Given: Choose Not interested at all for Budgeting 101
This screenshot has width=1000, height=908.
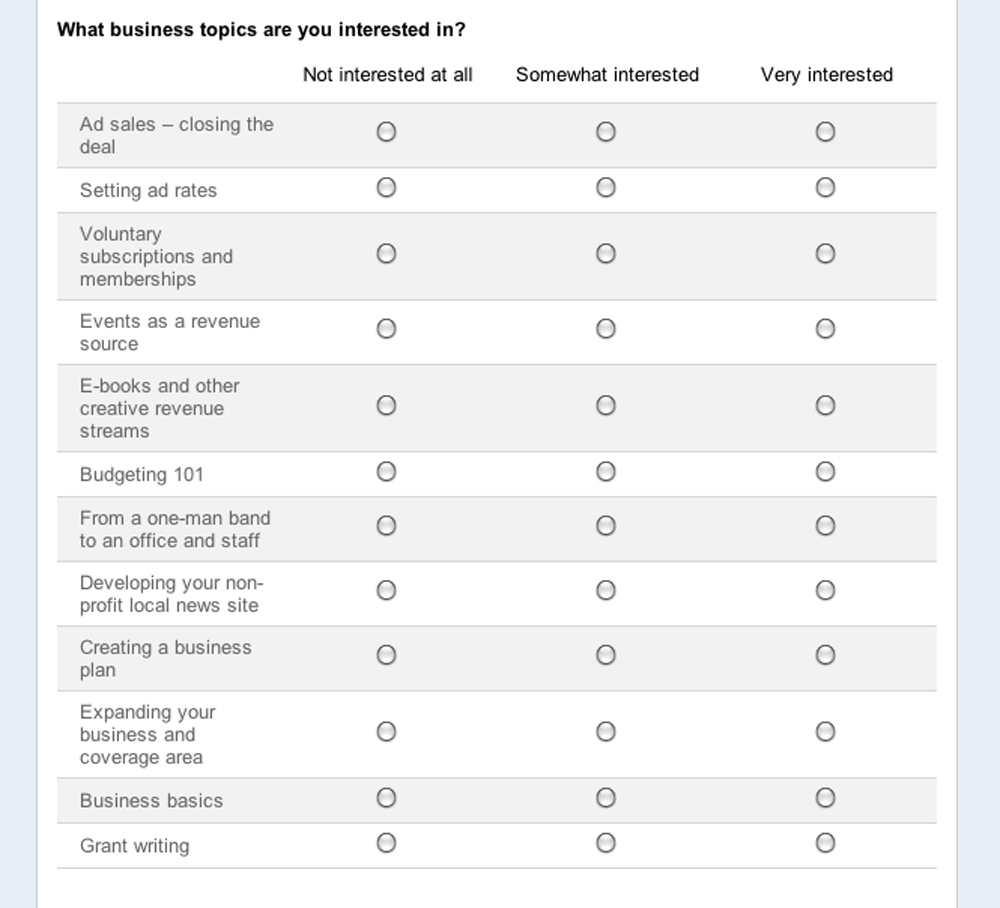Looking at the screenshot, I should [x=386, y=471].
